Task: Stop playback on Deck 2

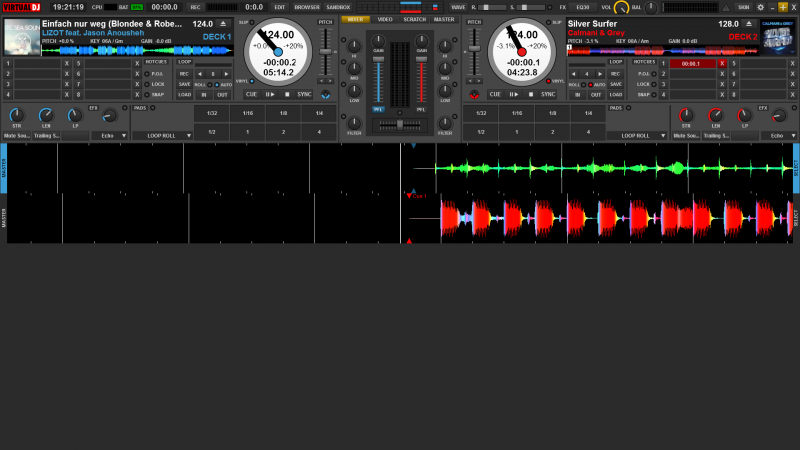Action: (x=531, y=94)
